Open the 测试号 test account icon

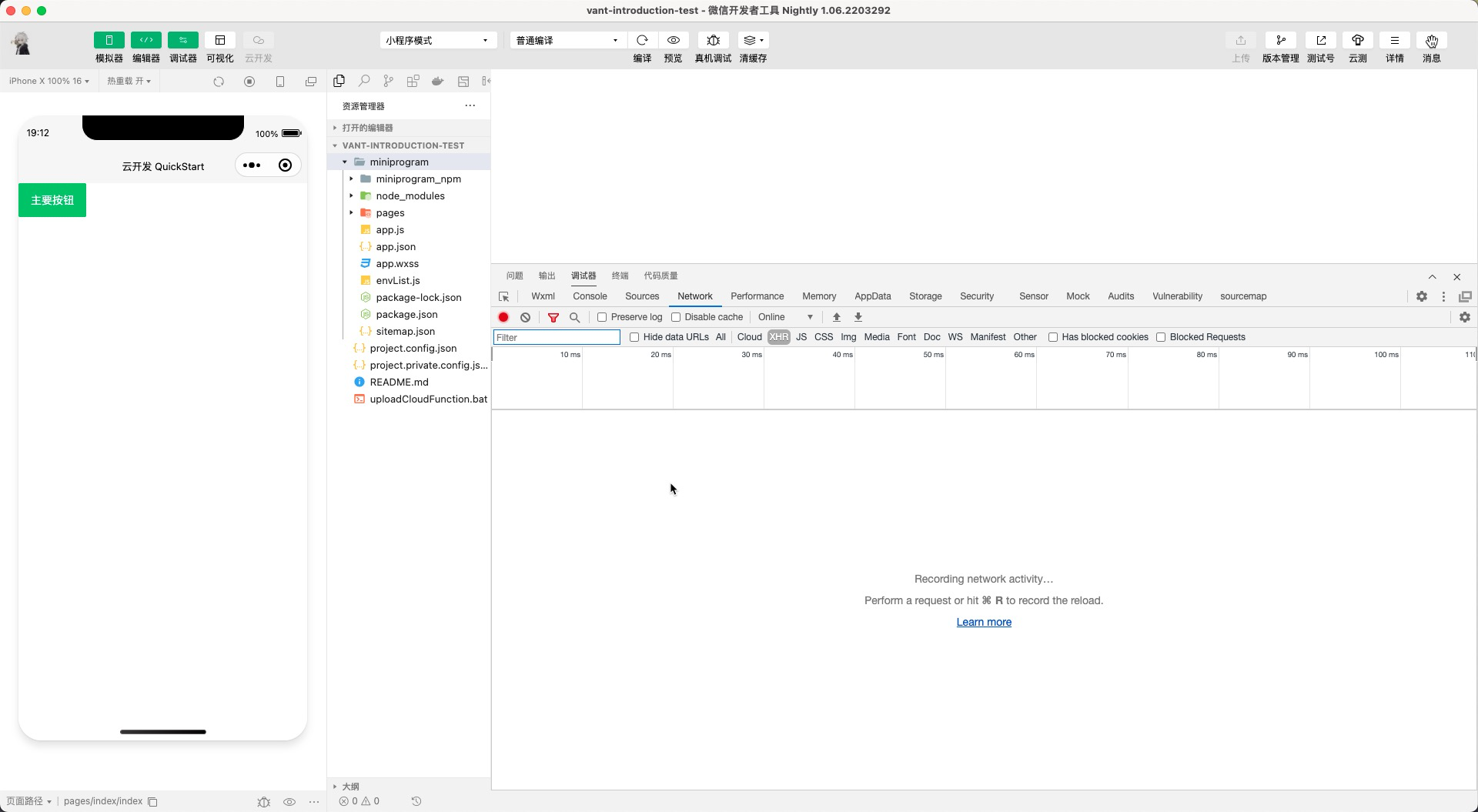[x=1320, y=40]
